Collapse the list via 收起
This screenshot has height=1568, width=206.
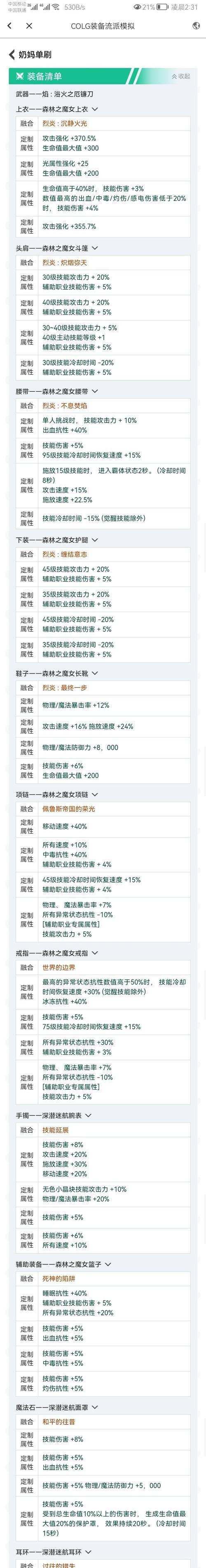pos(181,77)
